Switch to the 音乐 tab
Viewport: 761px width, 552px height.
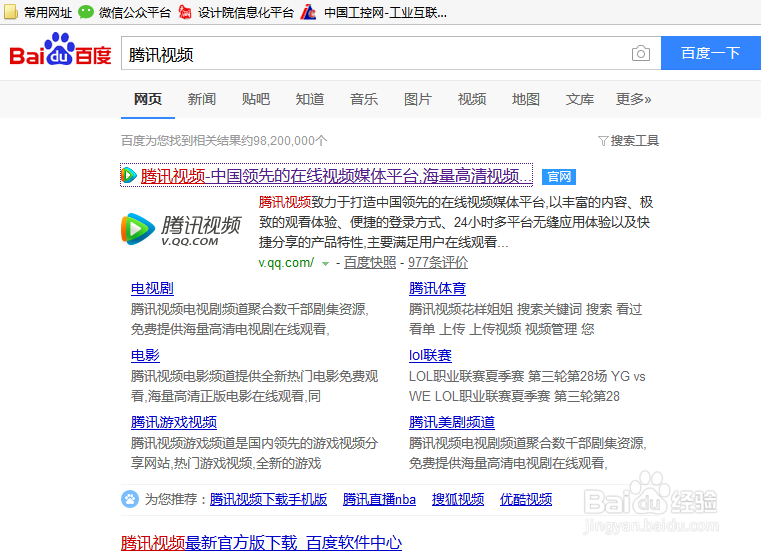(364, 99)
